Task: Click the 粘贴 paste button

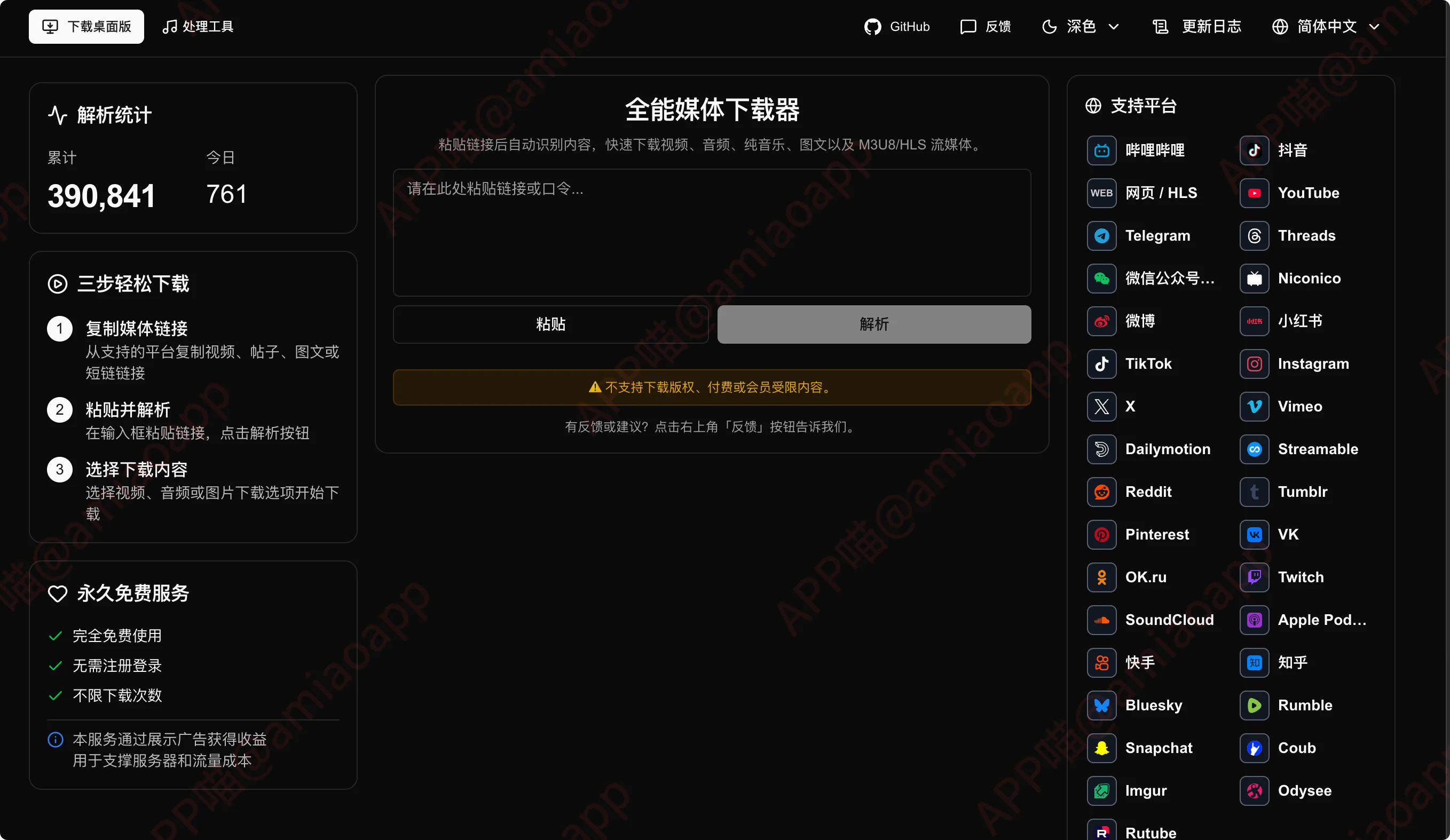Action: tap(550, 324)
